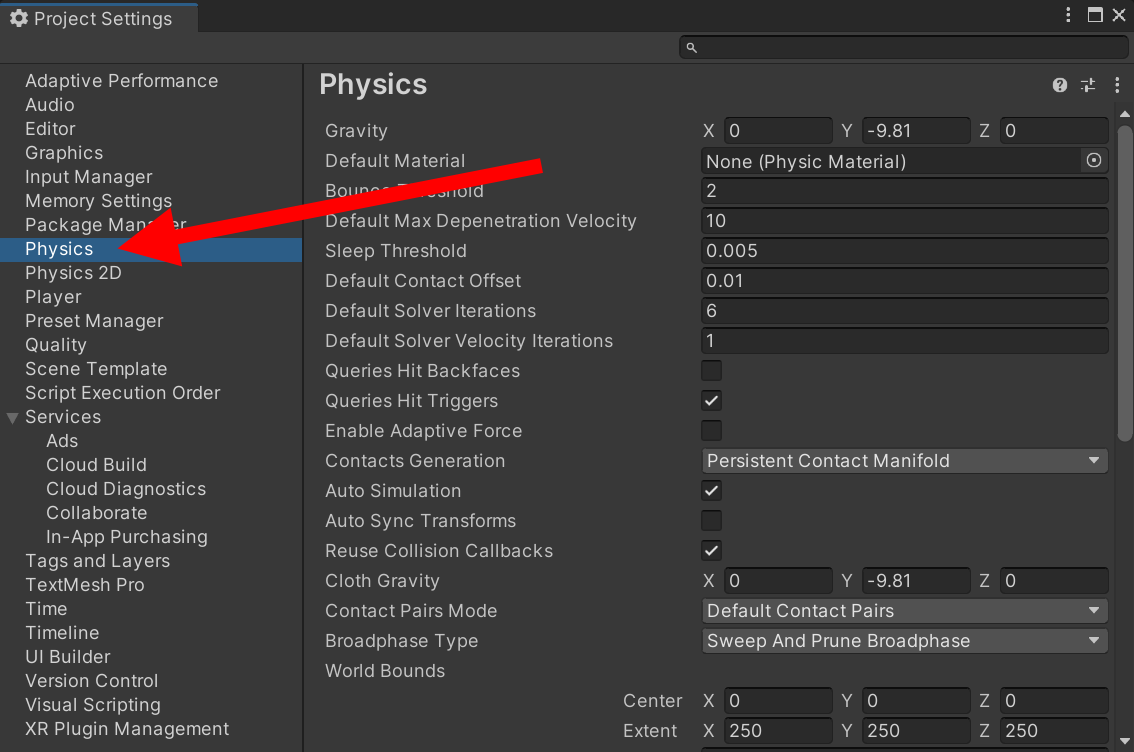The width and height of the screenshot is (1134, 752).
Task: Select Physics 2D category
Action: coord(73,273)
